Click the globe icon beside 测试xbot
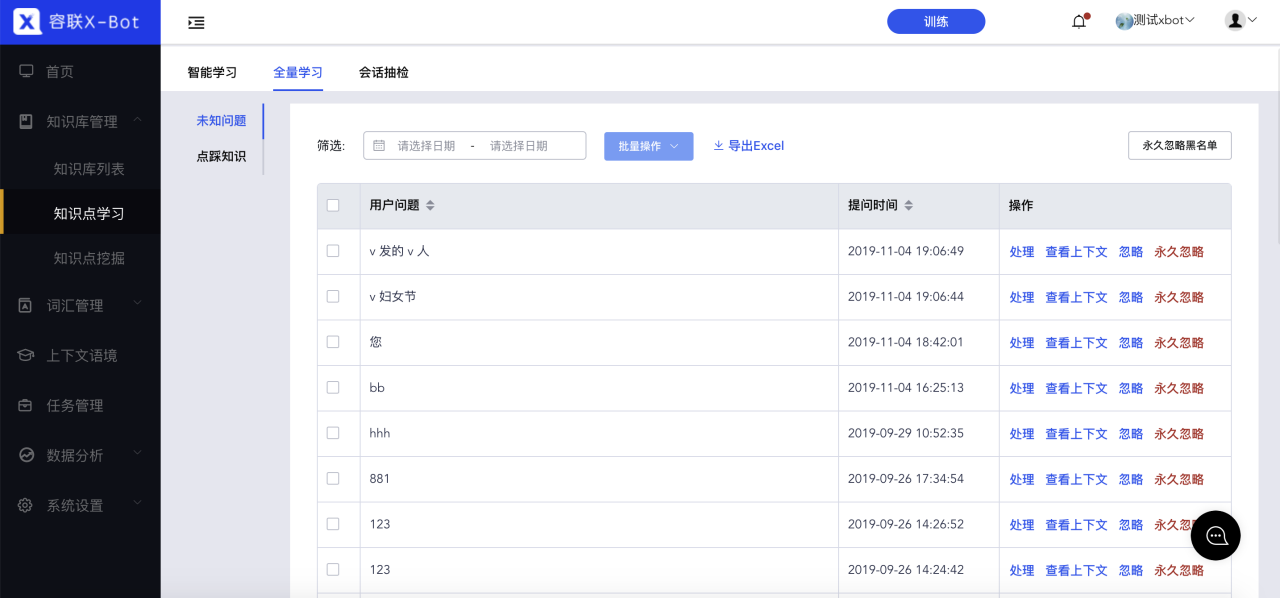The height and width of the screenshot is (598, 1280). pos(1125,21)
